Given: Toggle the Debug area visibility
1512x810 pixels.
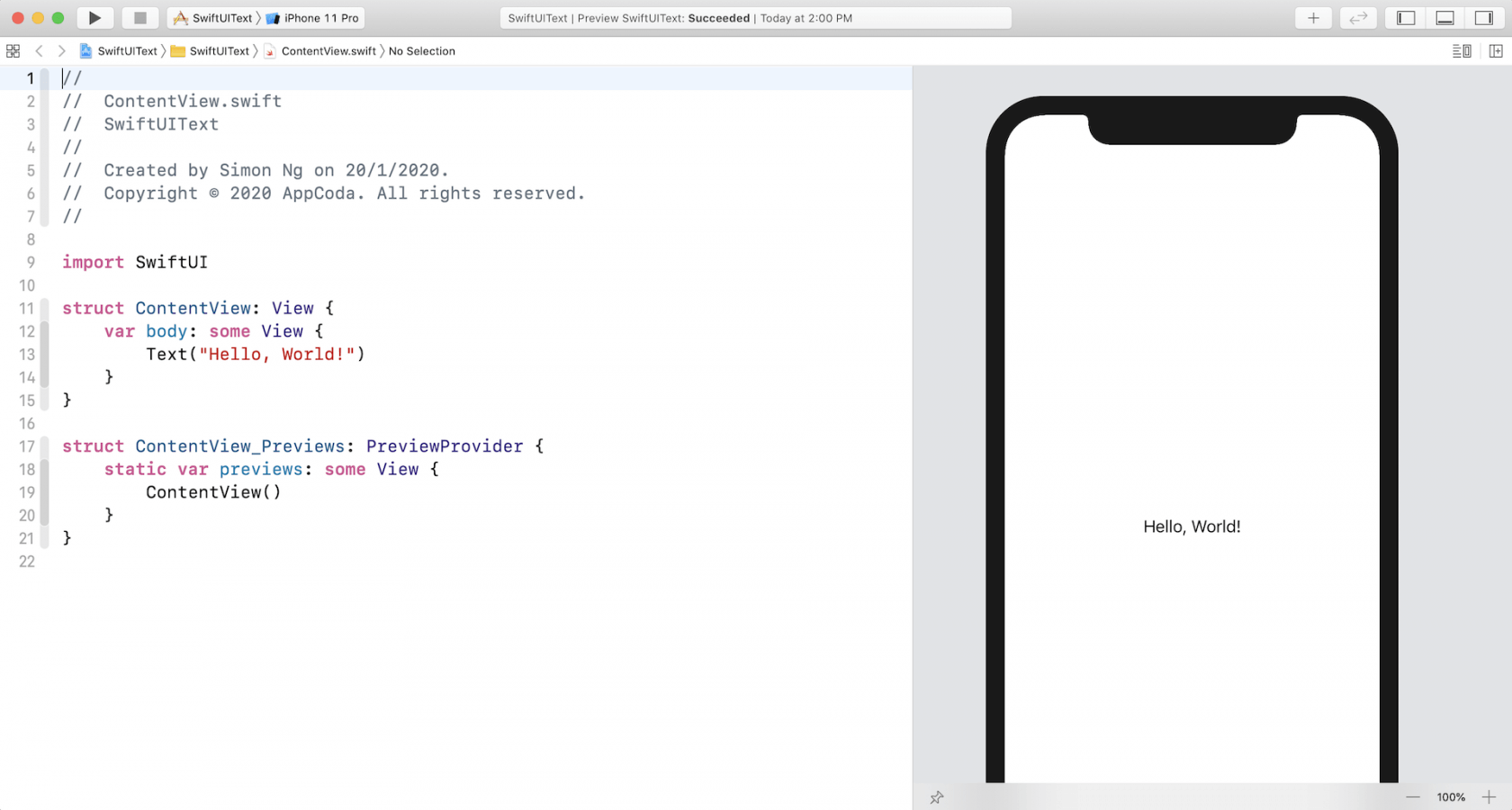Looking at the screenshot, I should (x=1444, y=18).
